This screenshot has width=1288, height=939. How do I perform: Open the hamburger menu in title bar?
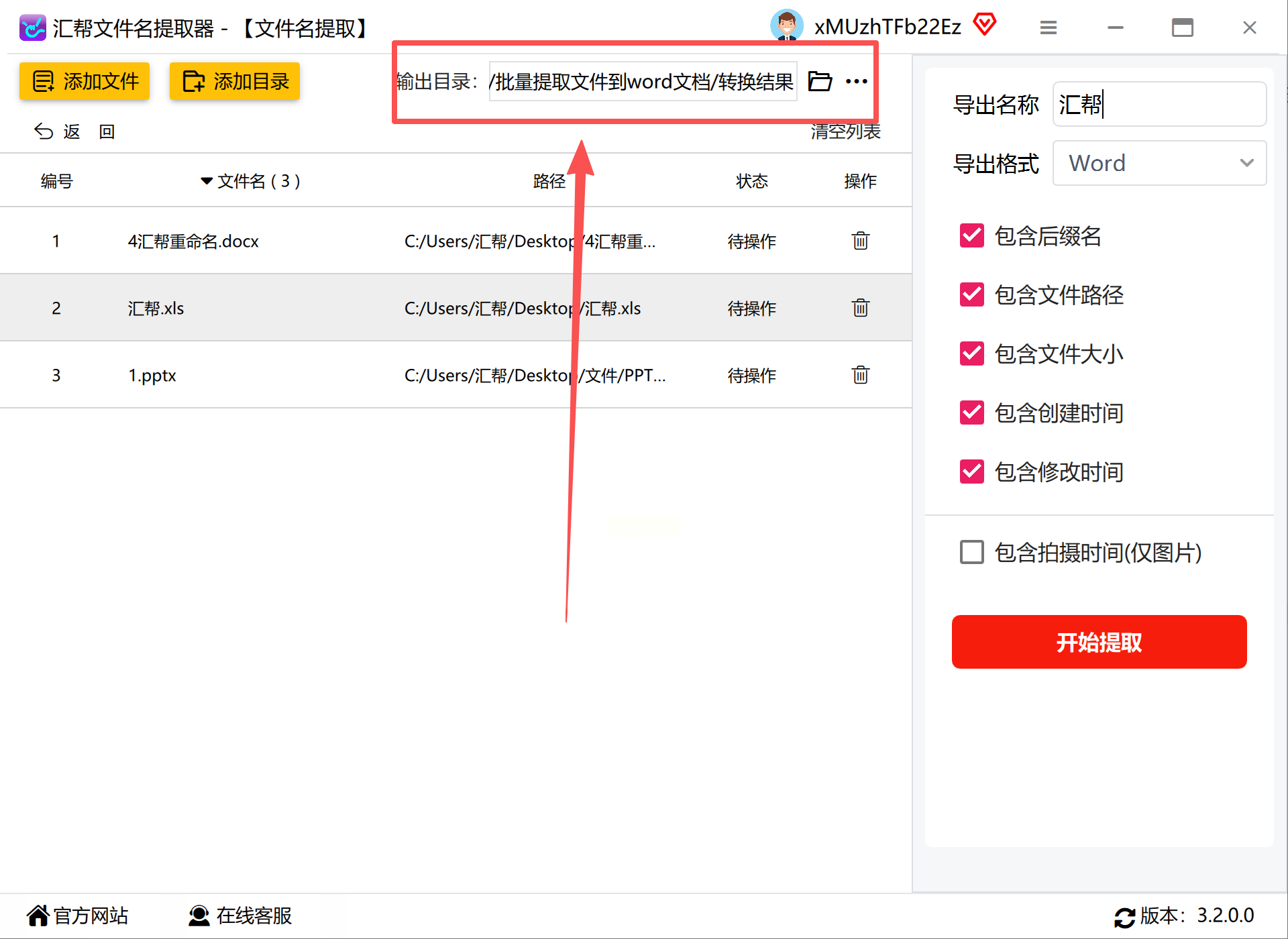1048,28
